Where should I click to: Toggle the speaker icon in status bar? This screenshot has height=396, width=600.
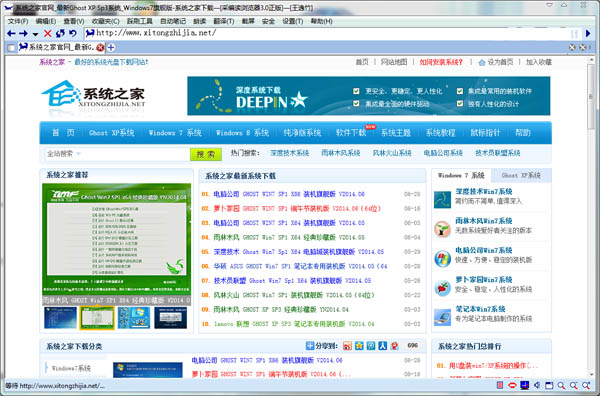537,385
